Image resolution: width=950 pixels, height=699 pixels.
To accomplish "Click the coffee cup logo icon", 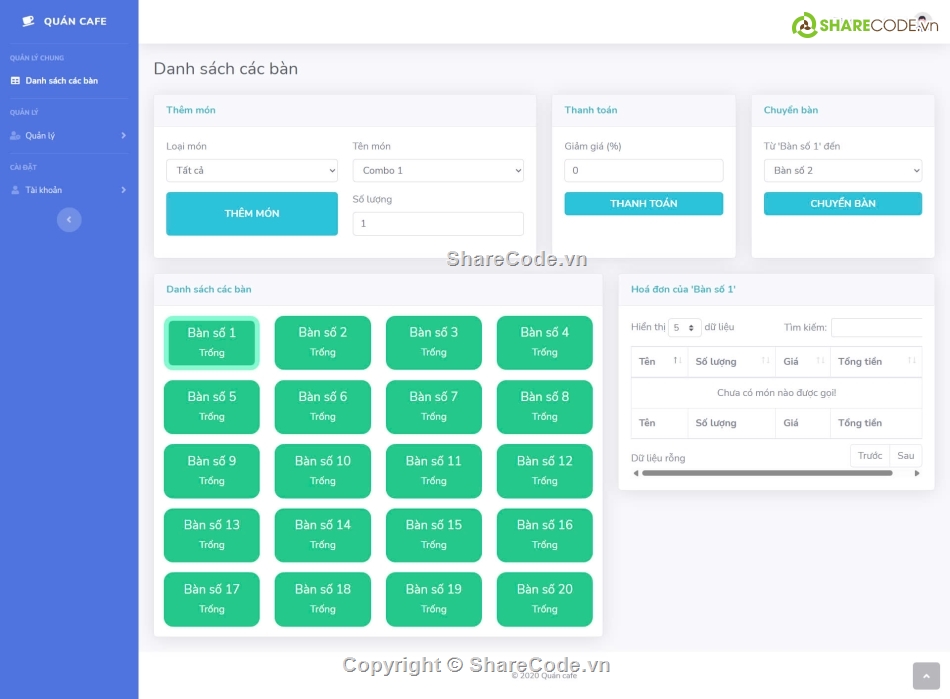I will [x=28, y=21].
